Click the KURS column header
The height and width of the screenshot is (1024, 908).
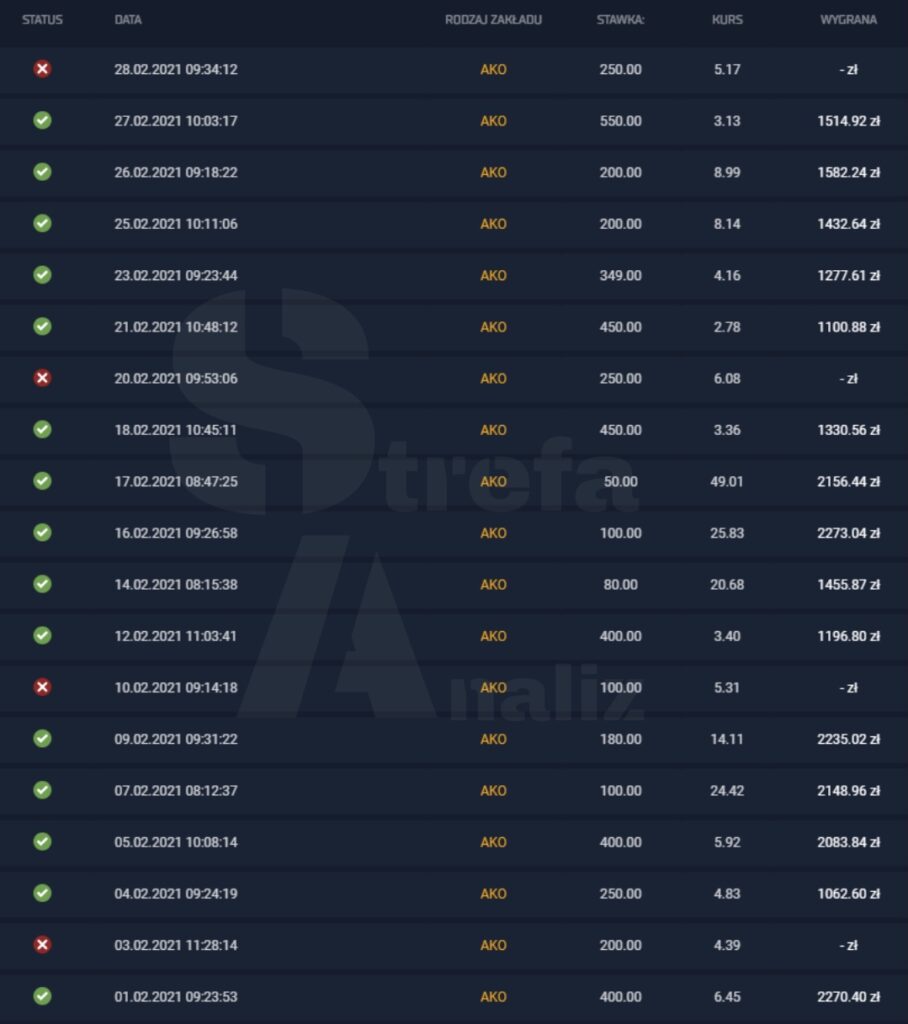pos(727,20)
